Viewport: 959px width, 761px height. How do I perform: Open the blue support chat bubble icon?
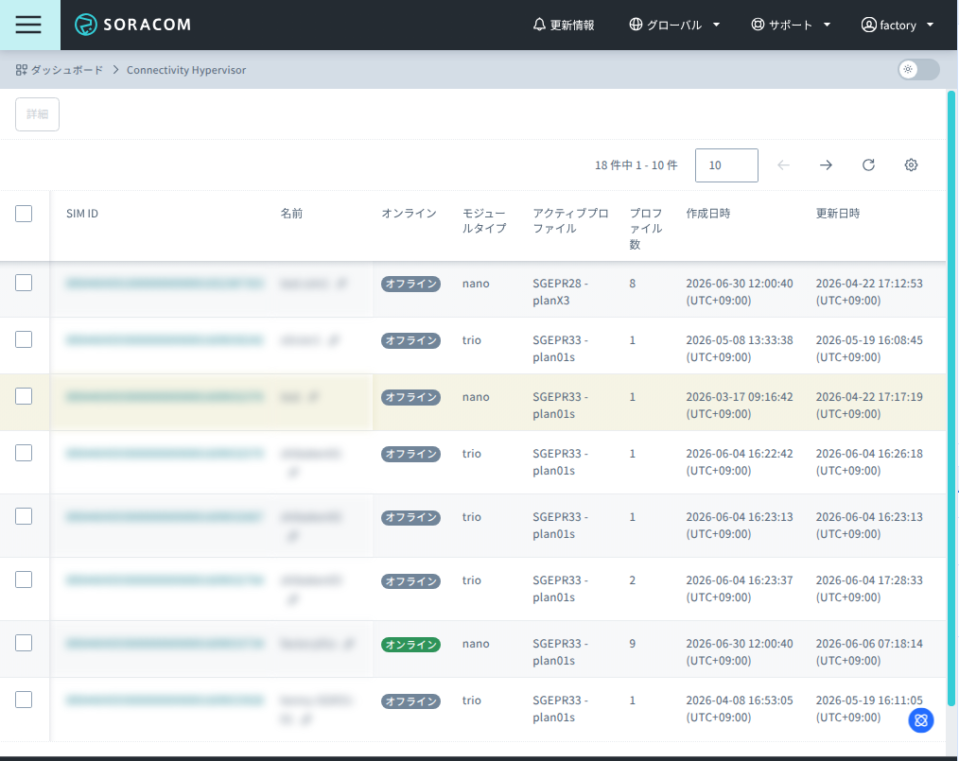tap(920, 721)
